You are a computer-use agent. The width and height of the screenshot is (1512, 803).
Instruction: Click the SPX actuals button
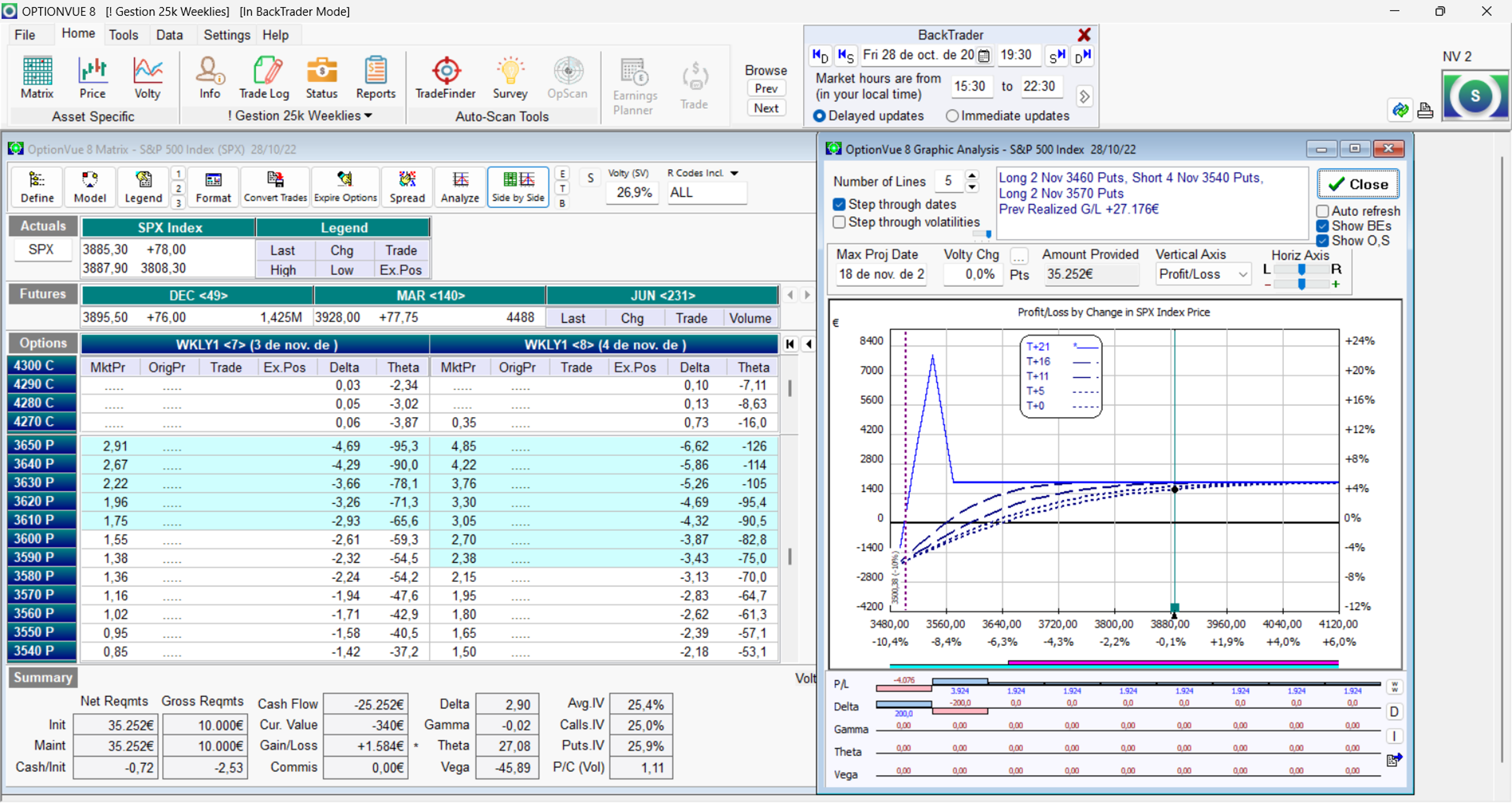click(x=41, y=249)
